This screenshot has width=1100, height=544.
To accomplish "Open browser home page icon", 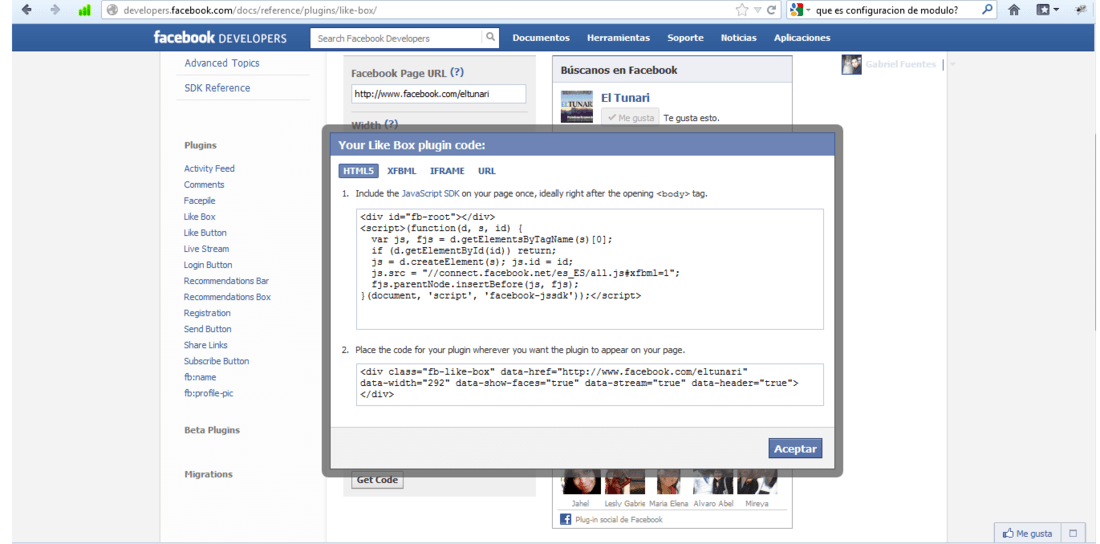I will [1013, 11].
